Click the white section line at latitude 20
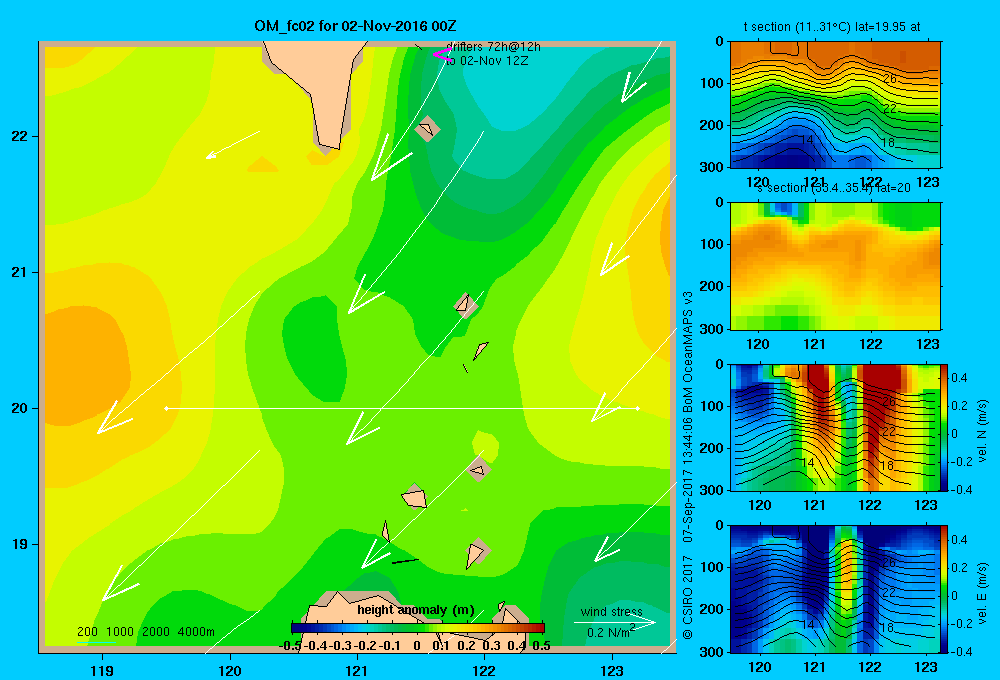Viewport: 1000px width, 680px height. pos(402,408)
